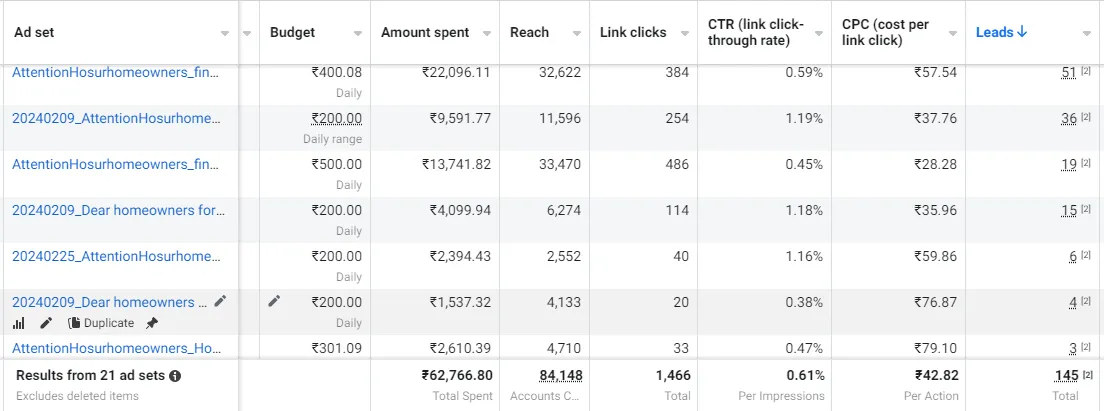Open the 20240209_AttentionHosurhome ad set link

[x=116, y=118]
